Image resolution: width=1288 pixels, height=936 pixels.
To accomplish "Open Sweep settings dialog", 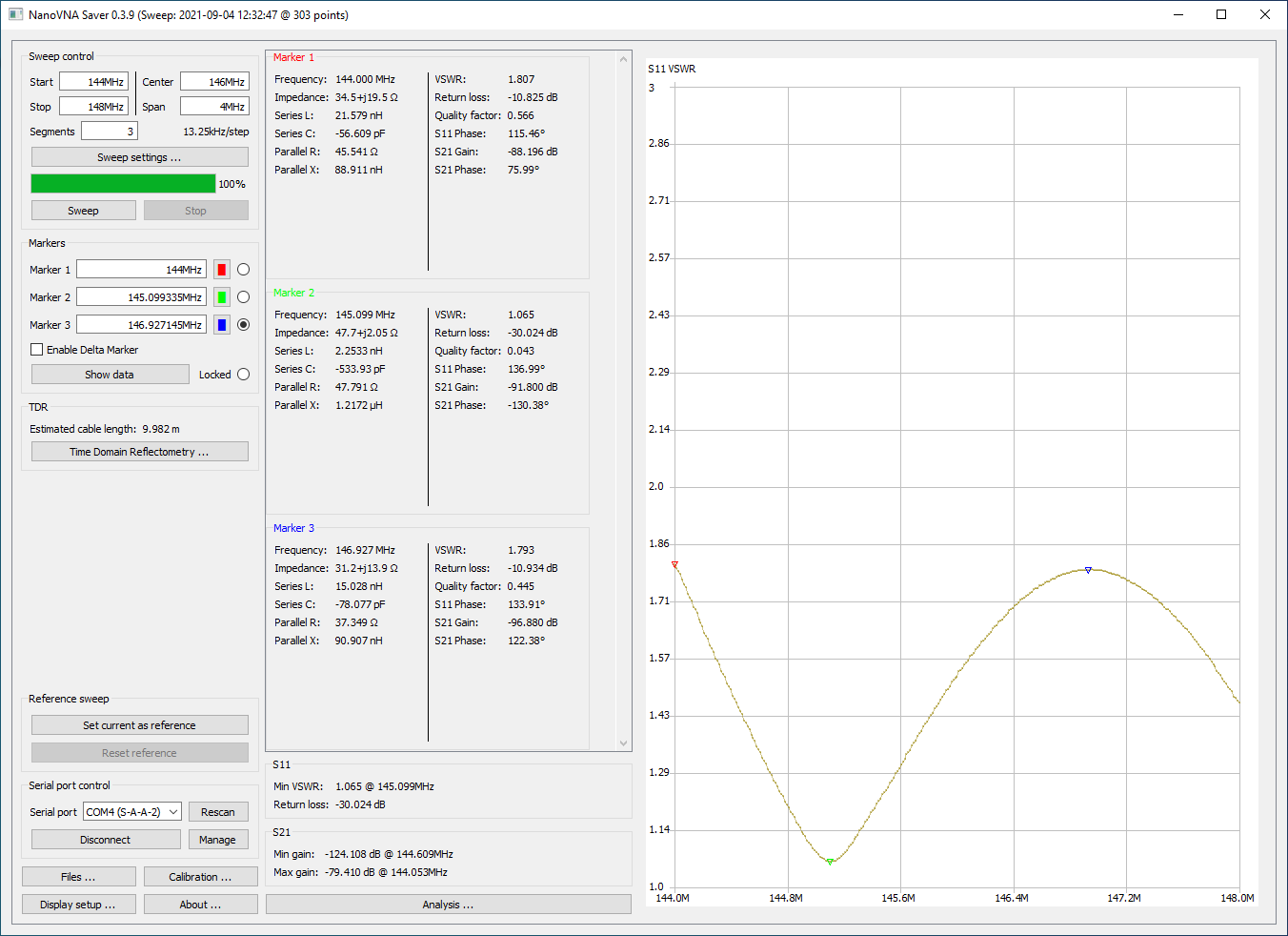I will 139,157.
